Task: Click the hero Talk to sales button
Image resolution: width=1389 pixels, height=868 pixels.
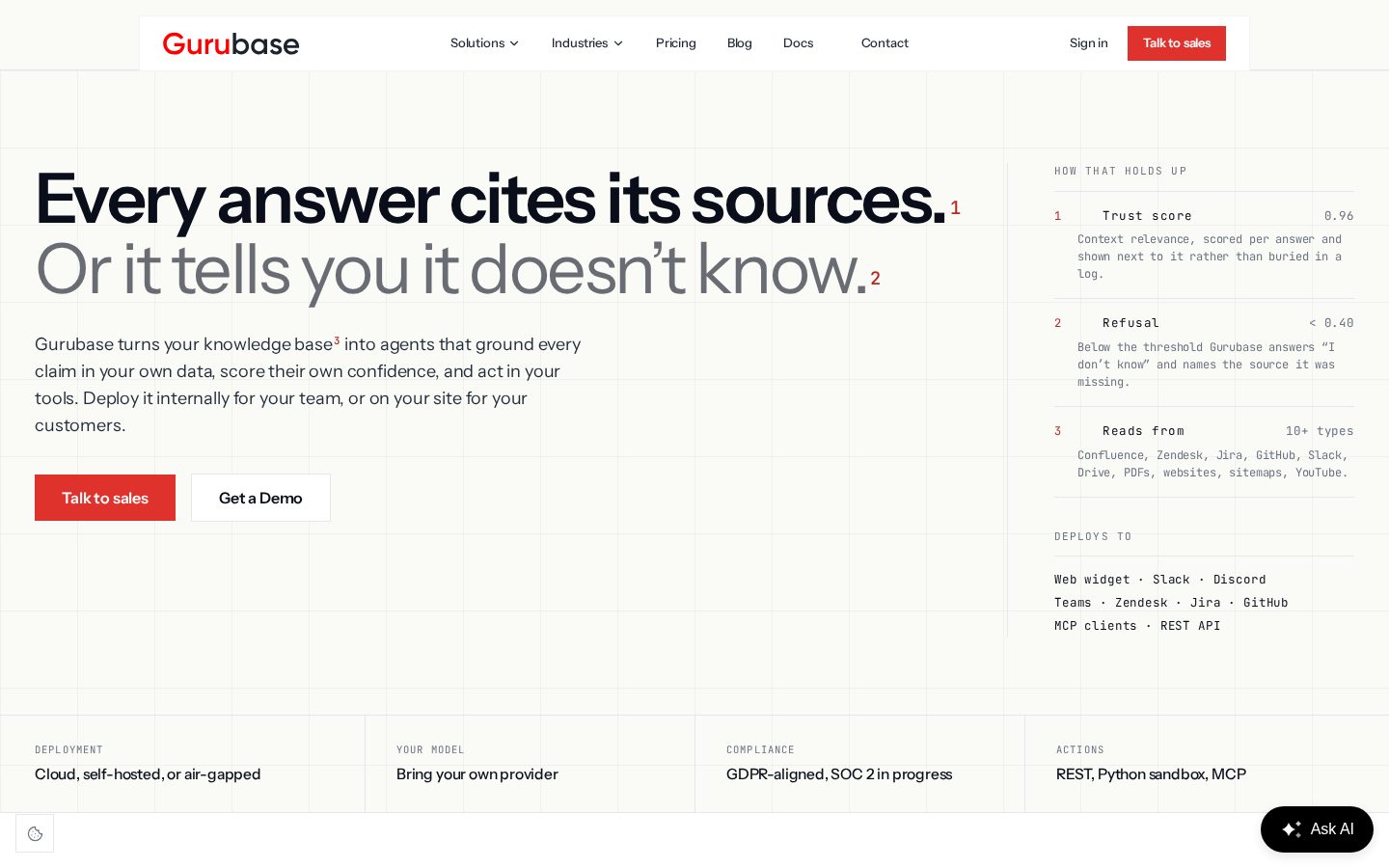Action: (105, 498)
